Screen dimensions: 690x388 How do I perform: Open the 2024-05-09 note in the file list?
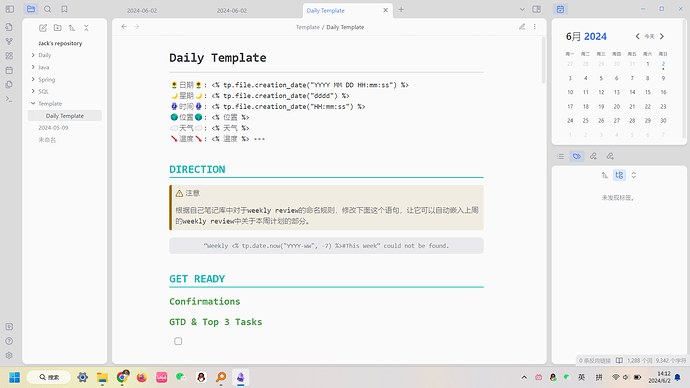tap(53, 128)
